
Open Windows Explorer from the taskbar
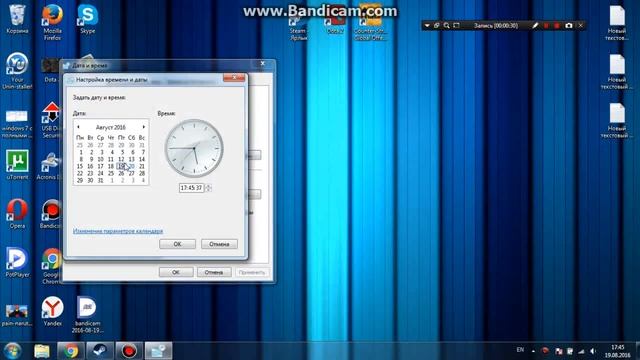42,351
